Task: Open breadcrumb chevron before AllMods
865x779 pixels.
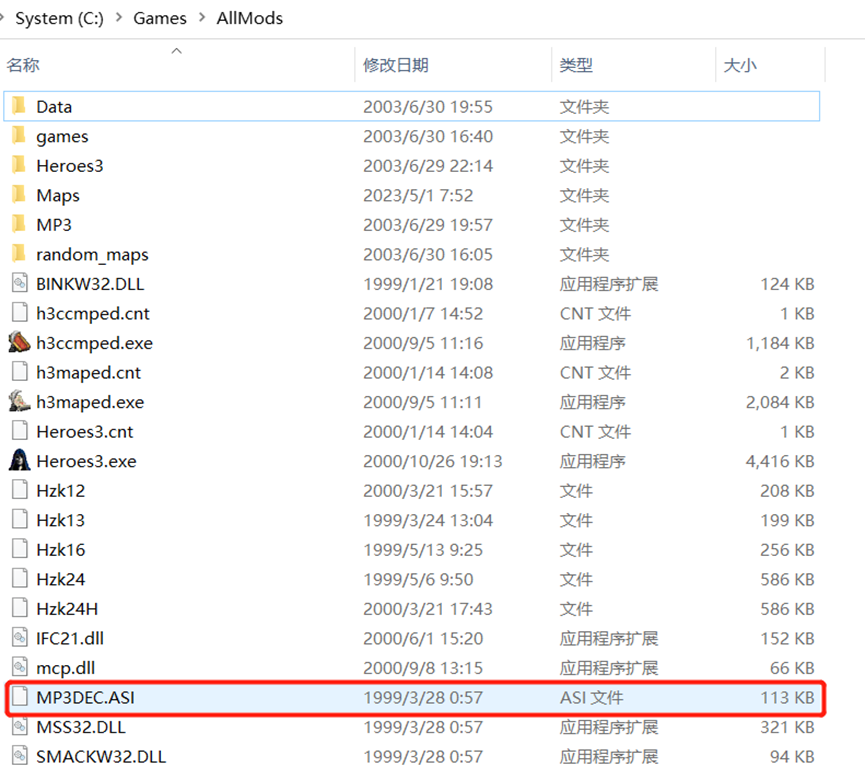Action: [x=203, y=18]
